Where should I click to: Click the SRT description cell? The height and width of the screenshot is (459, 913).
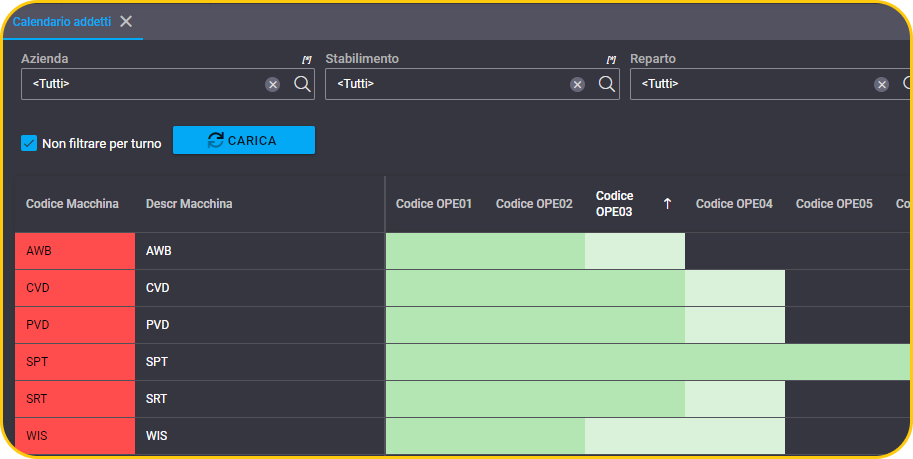(260, 399)
